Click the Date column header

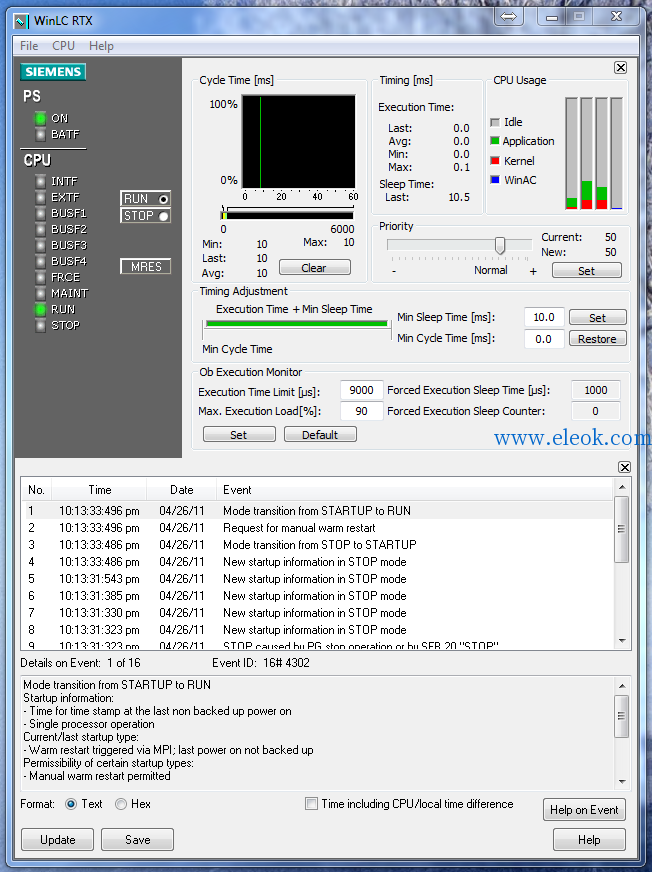coord(181,490)
